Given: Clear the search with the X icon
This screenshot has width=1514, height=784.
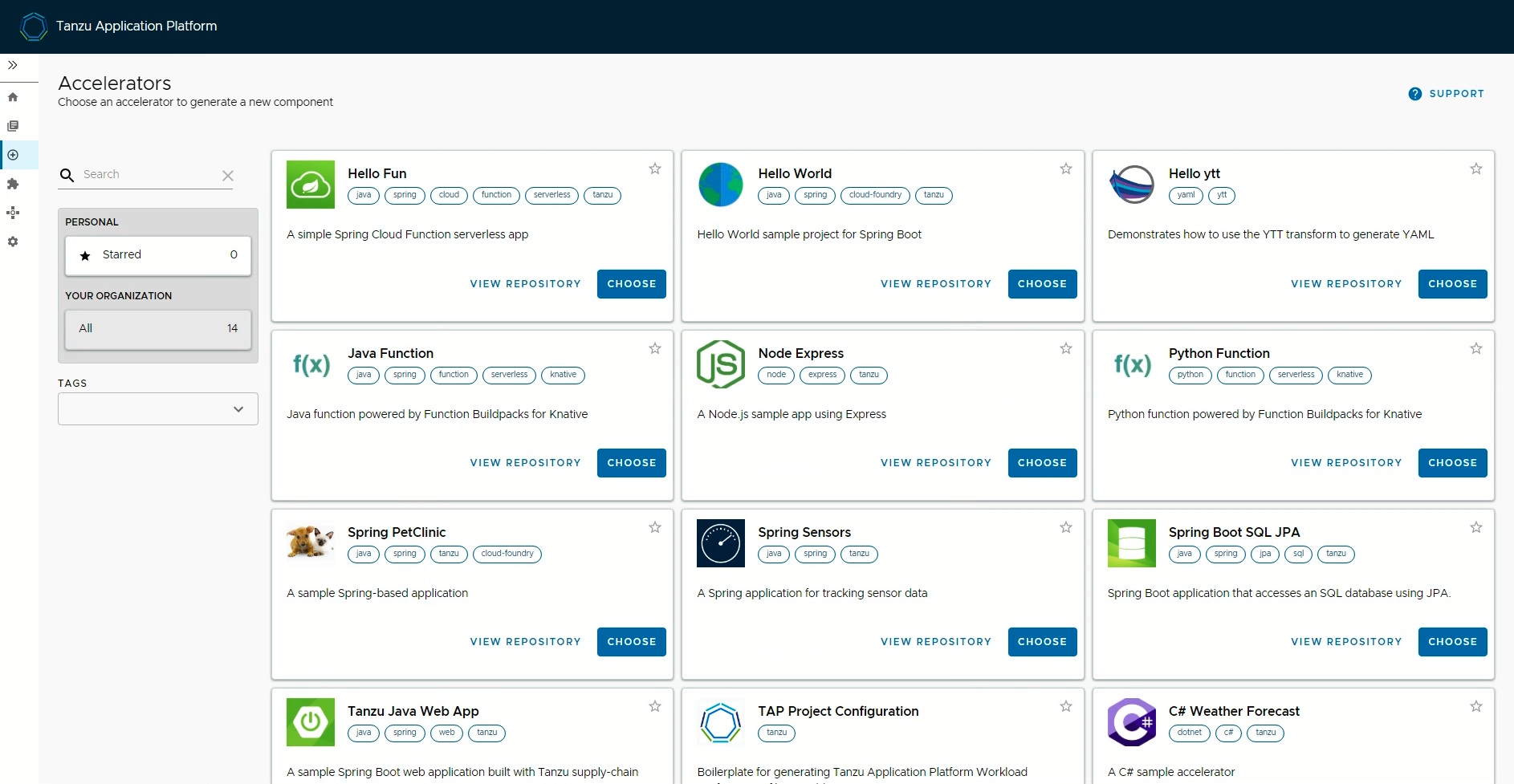Looking at the screenshot, I should coord(228,176).
